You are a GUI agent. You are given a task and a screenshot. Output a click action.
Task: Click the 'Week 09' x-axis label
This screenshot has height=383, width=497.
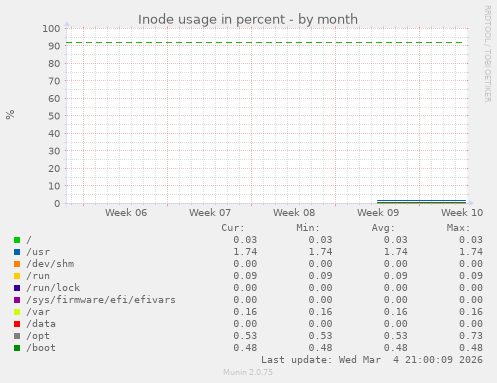[x=378, y=213]
